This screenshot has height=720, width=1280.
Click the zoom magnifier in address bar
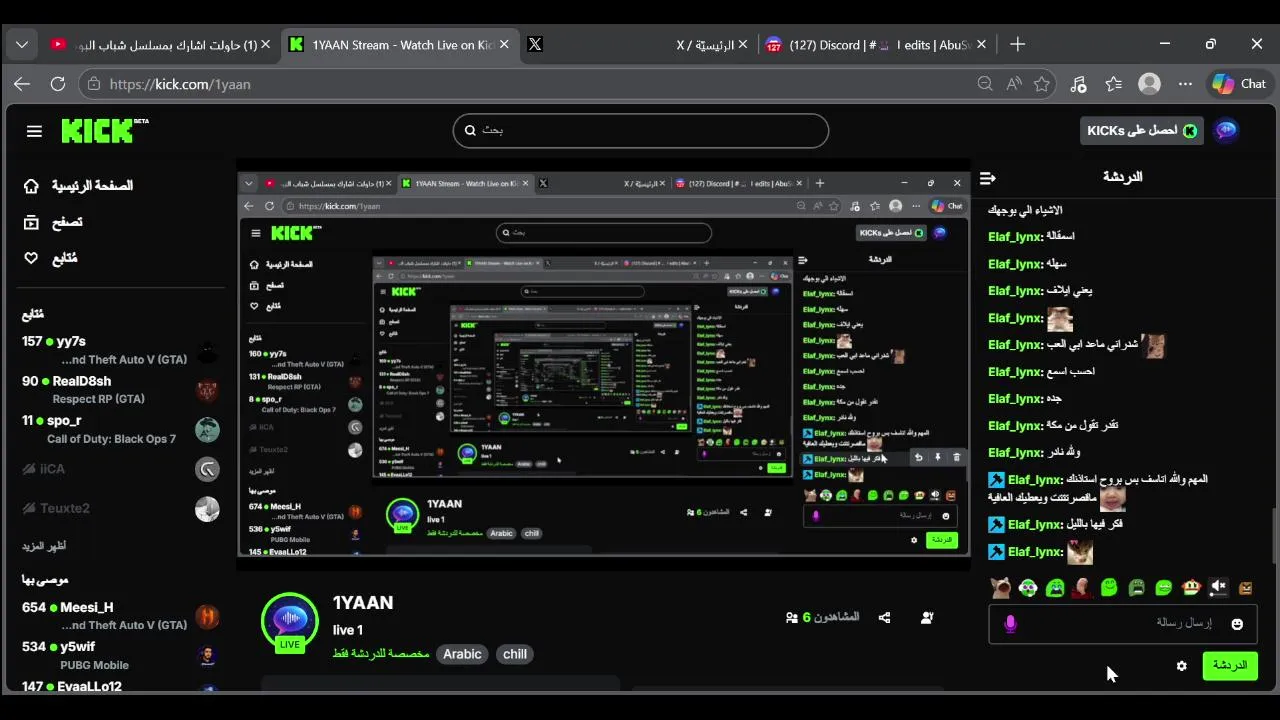[x=985, y=84]
